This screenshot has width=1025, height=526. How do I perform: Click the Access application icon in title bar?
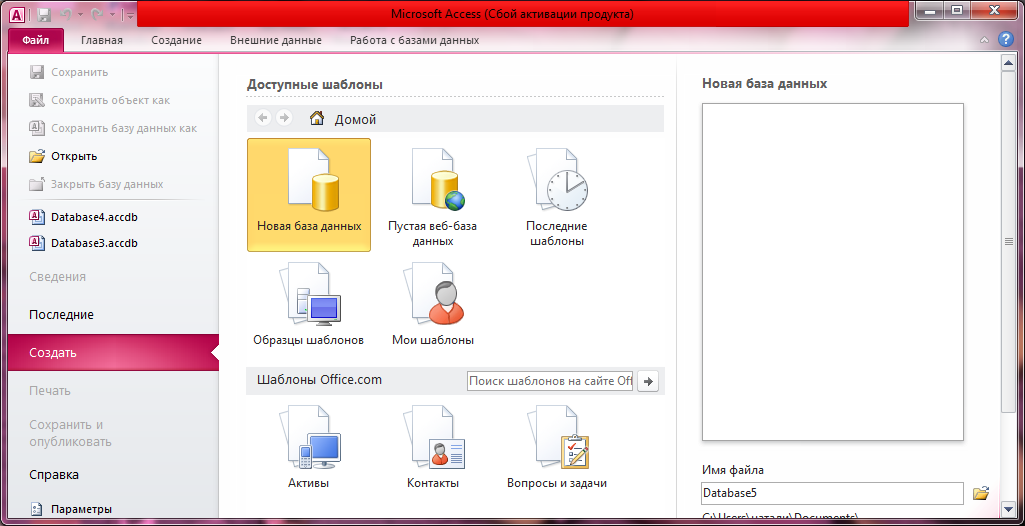click(x=18, y=13)
